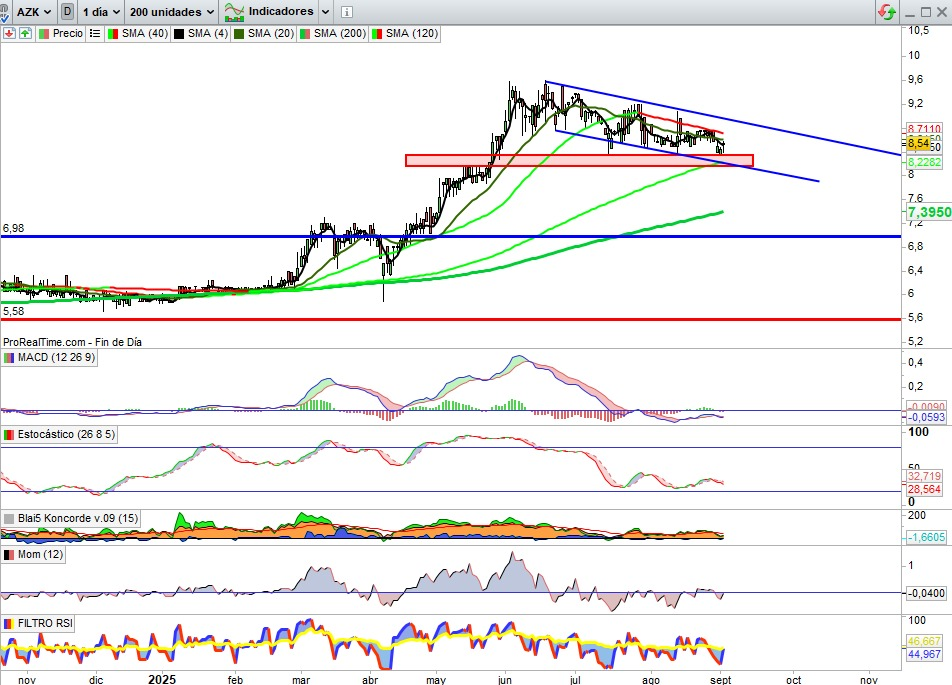Open SMA (200) indicator settings

[333, 33]
